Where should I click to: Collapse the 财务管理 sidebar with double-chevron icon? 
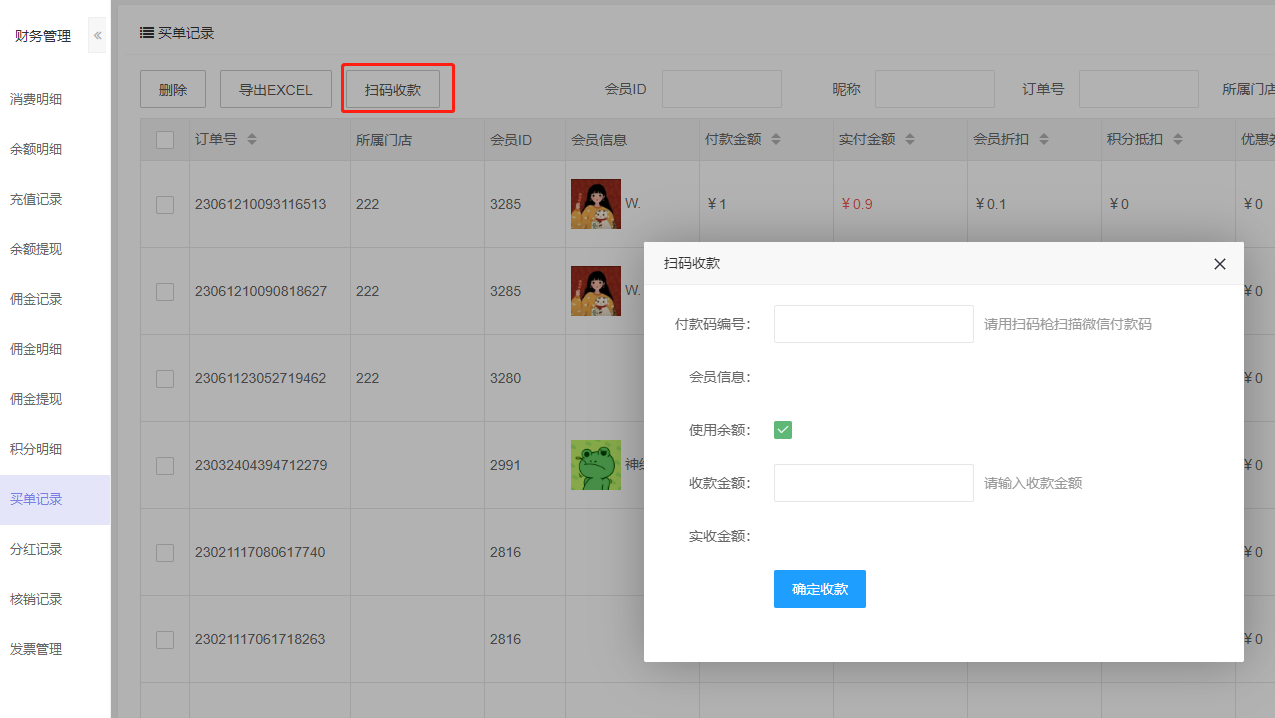click(97, 36)
